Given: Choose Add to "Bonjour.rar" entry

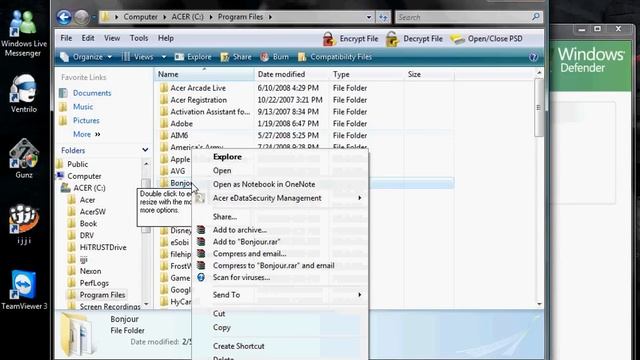Looking at the screenshot, I should (246, 242).
